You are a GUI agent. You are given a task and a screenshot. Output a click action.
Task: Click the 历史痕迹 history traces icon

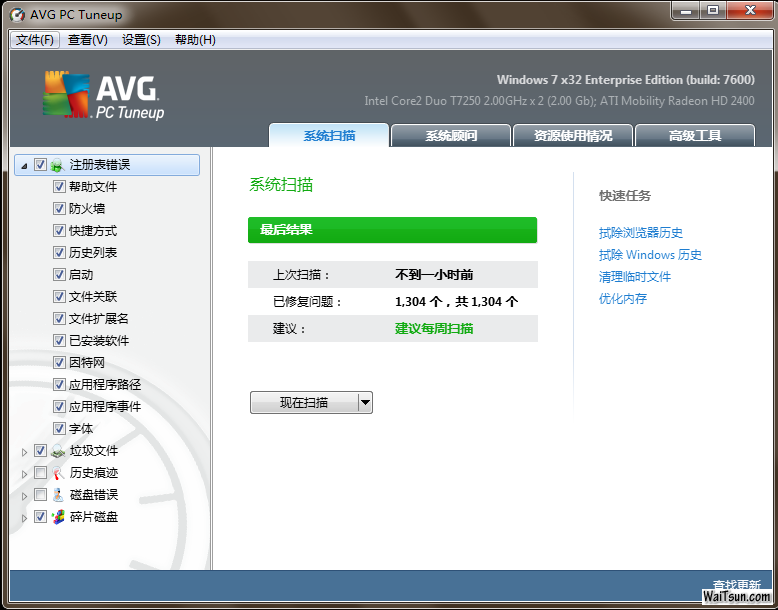[58, 473]
